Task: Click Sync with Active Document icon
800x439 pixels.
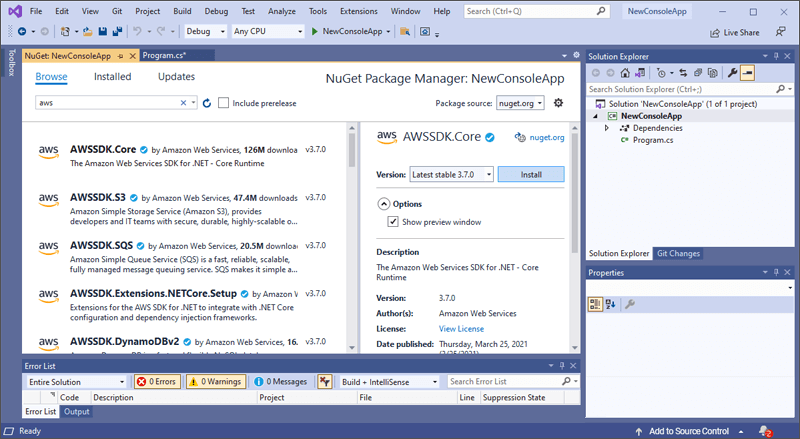Action: [x=683, y=73]
